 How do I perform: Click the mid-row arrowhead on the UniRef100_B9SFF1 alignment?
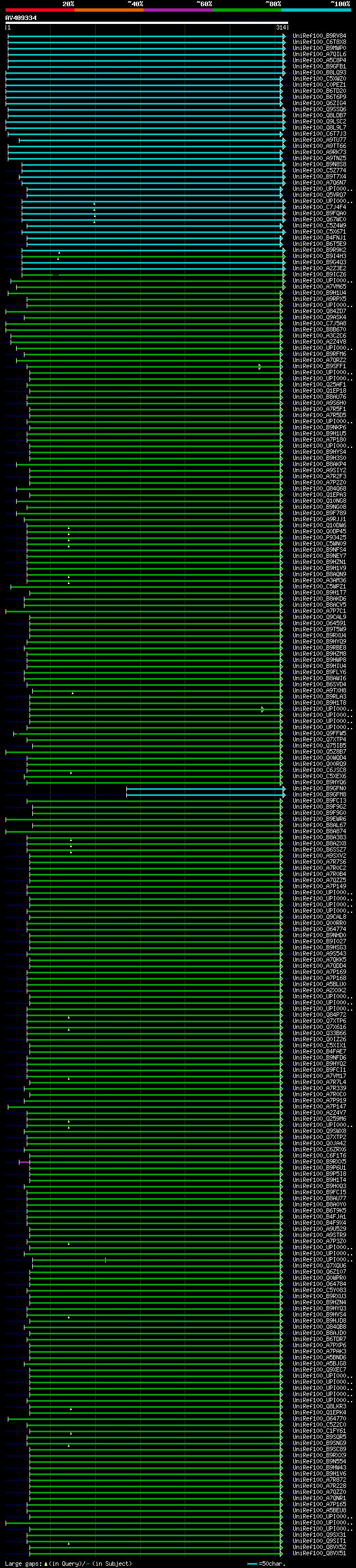260,367
